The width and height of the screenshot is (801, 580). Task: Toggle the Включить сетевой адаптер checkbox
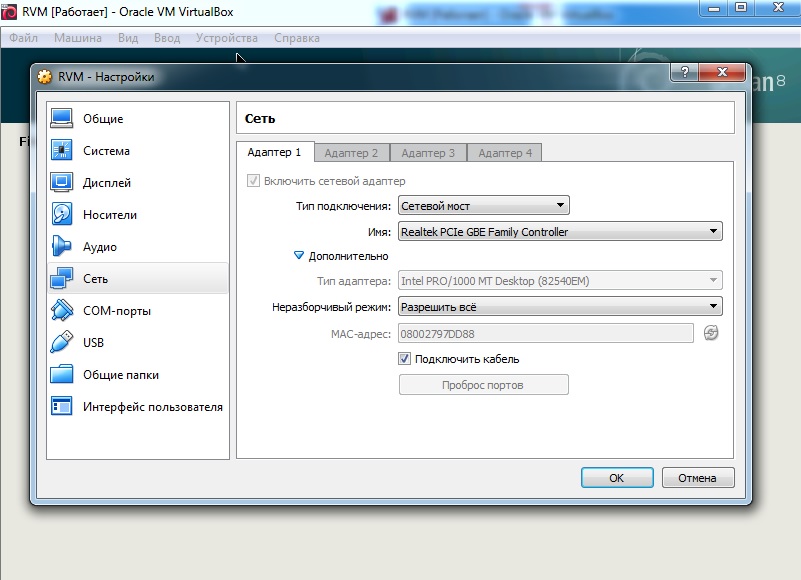coord(252,181)
